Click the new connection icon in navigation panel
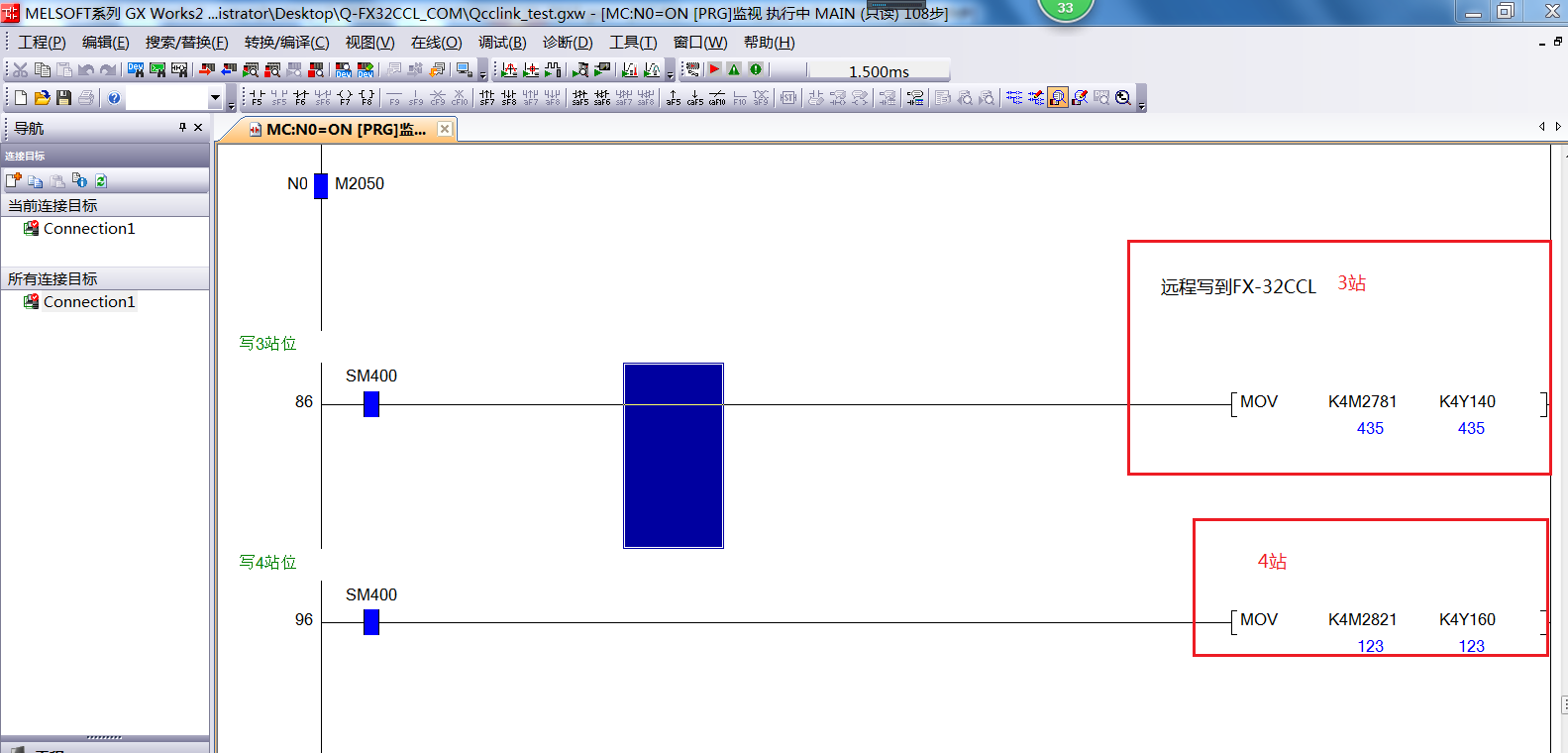This screenshot has height=753, width=1568. coord(13,180)
